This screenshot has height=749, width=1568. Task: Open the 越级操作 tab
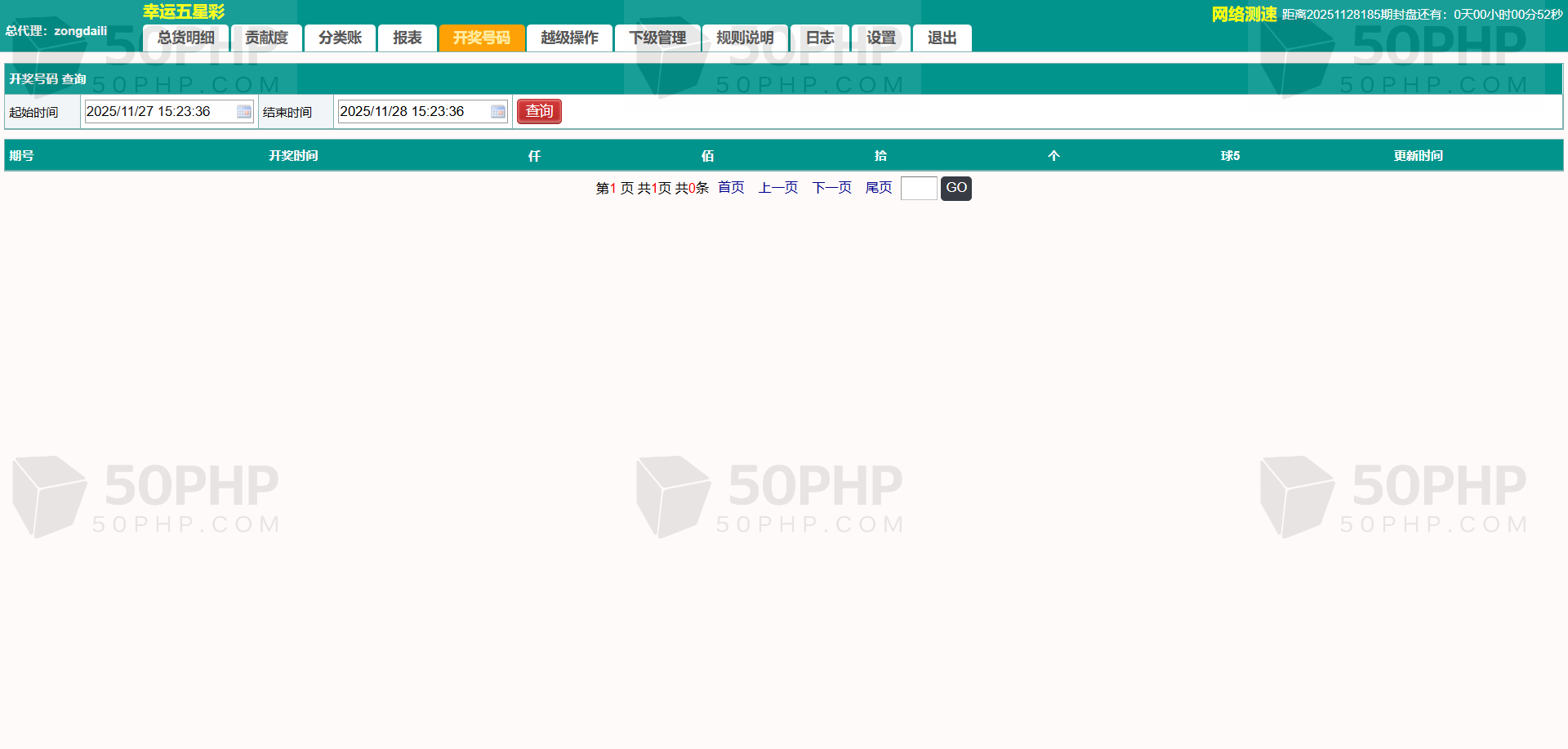[x=569, y=38]
